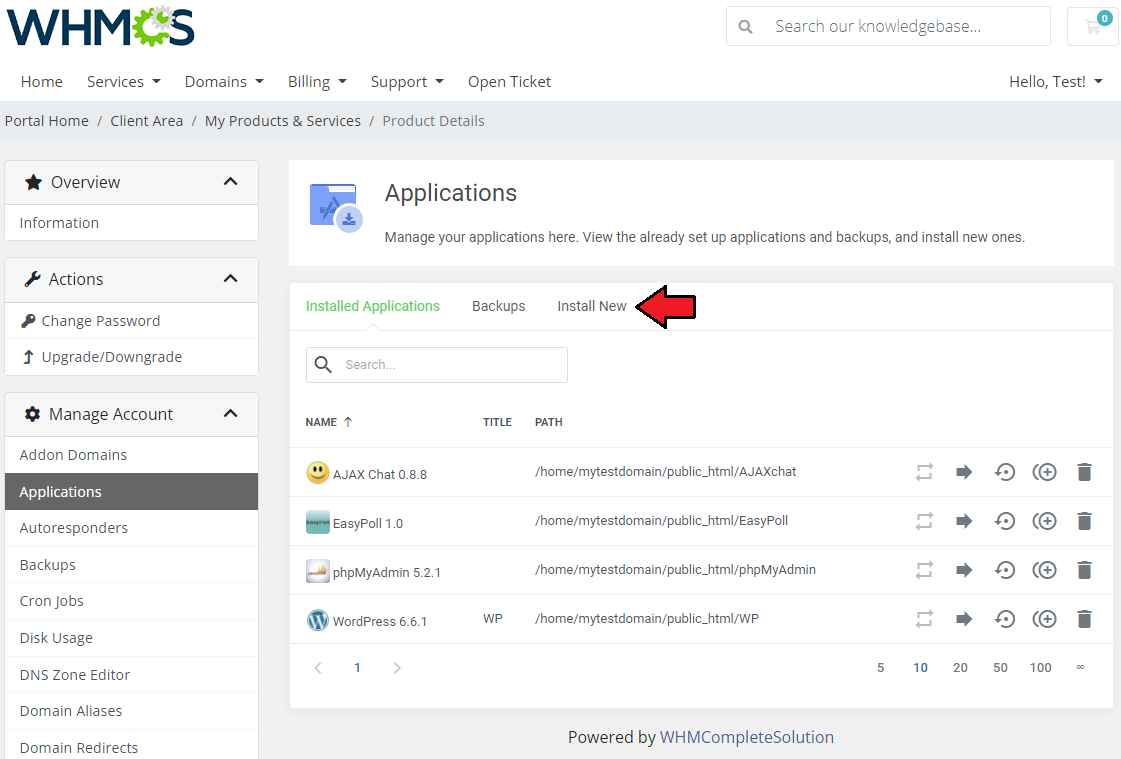Image resolution: width=1121 pixels, height=759 pixels.
Task: Collapse the Overview panel
Action: (x=230, y=182)
